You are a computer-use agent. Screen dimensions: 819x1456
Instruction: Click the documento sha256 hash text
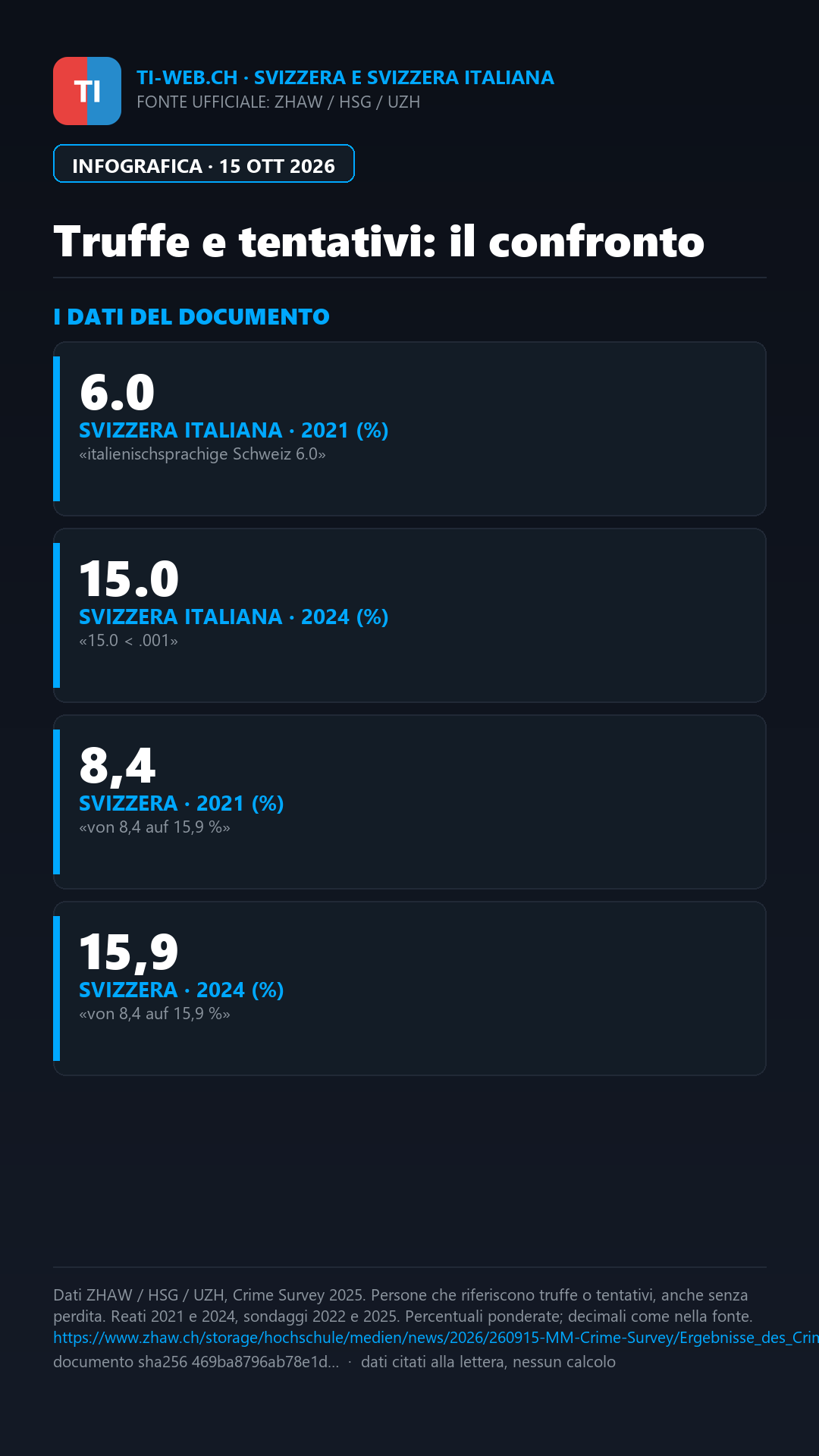click(196, 1362)
